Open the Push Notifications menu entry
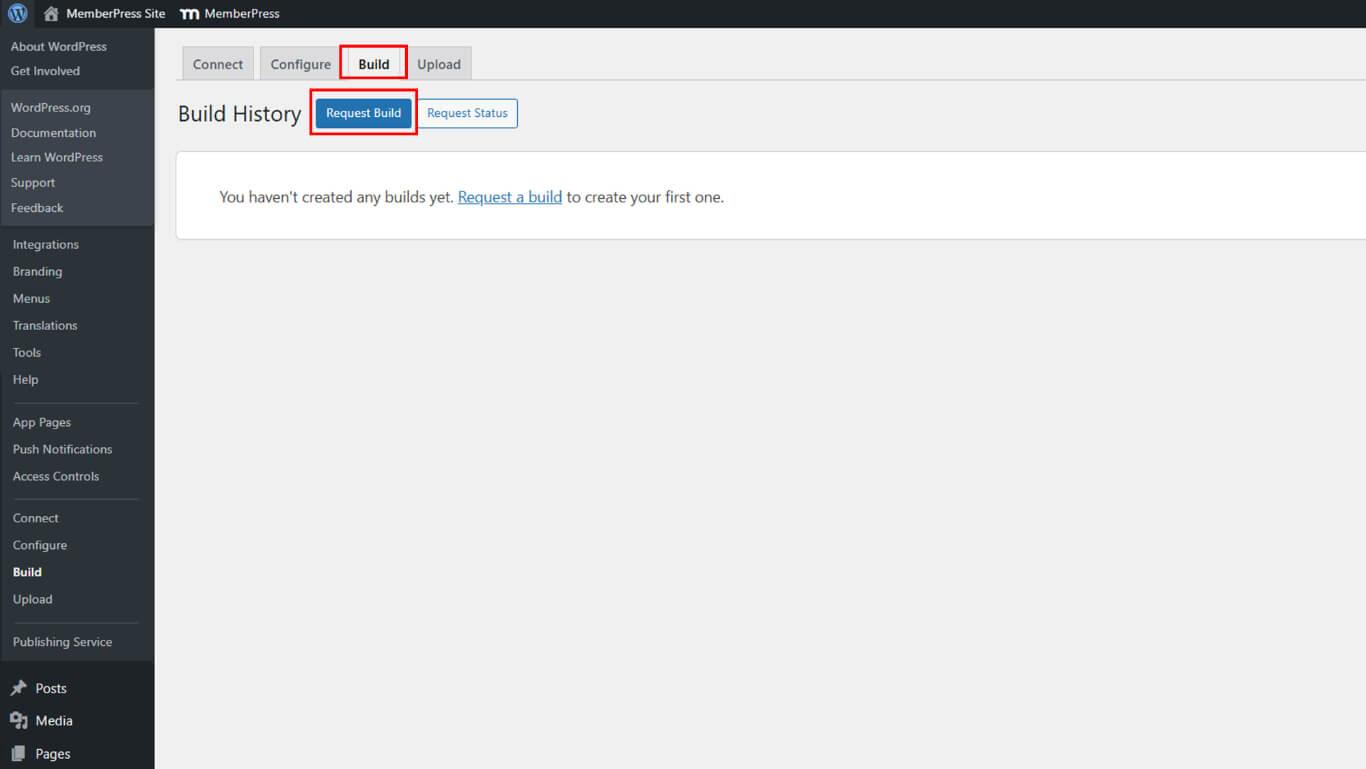The height and width of the screenshot is (769, 1366). tap(62, 449)
